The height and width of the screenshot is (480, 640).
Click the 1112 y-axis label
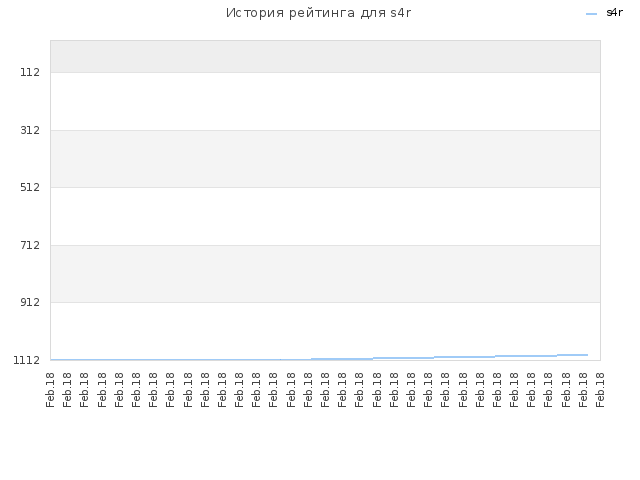click(x=27, y=360)
